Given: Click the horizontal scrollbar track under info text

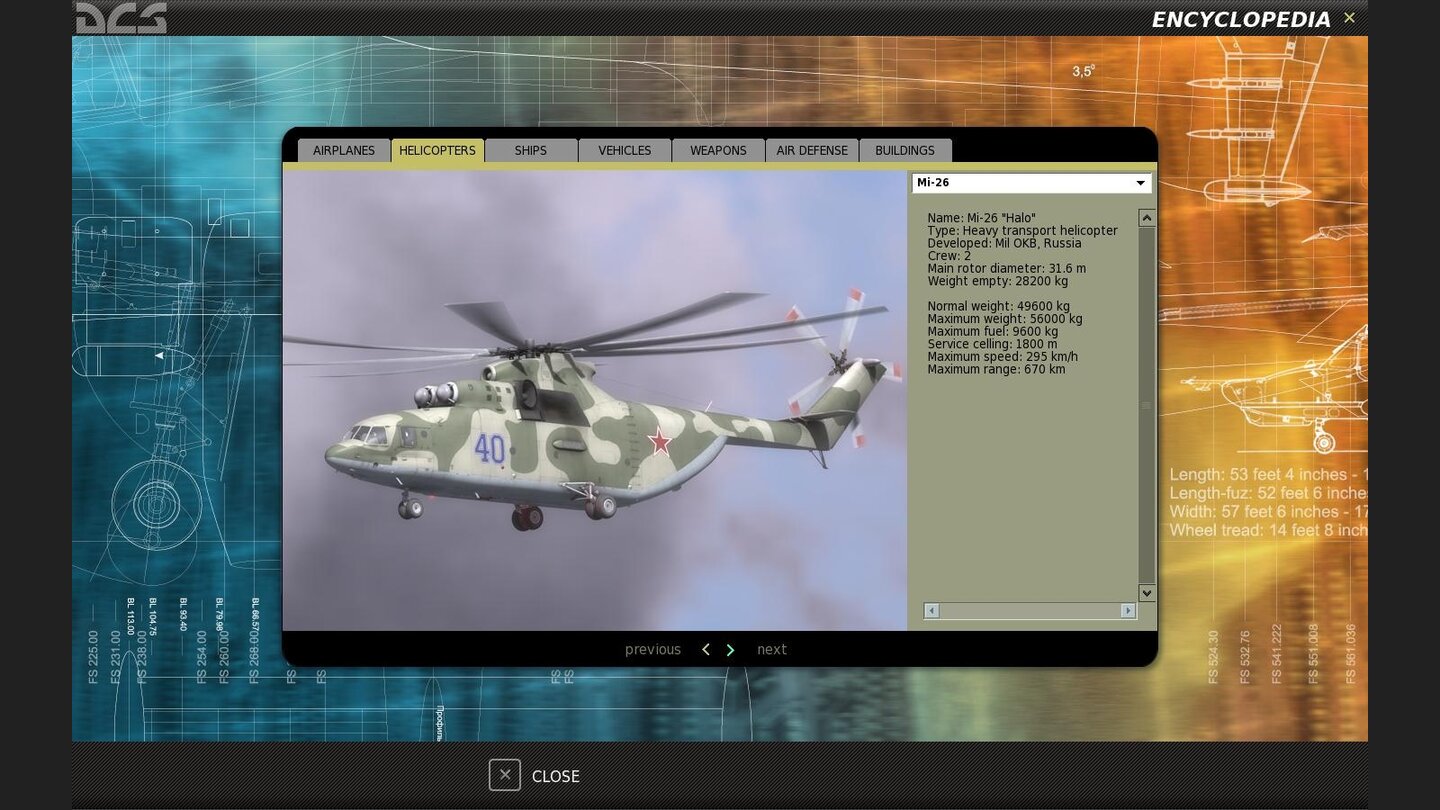Looking at the screenshot, I should click(x=1030, y=610).
